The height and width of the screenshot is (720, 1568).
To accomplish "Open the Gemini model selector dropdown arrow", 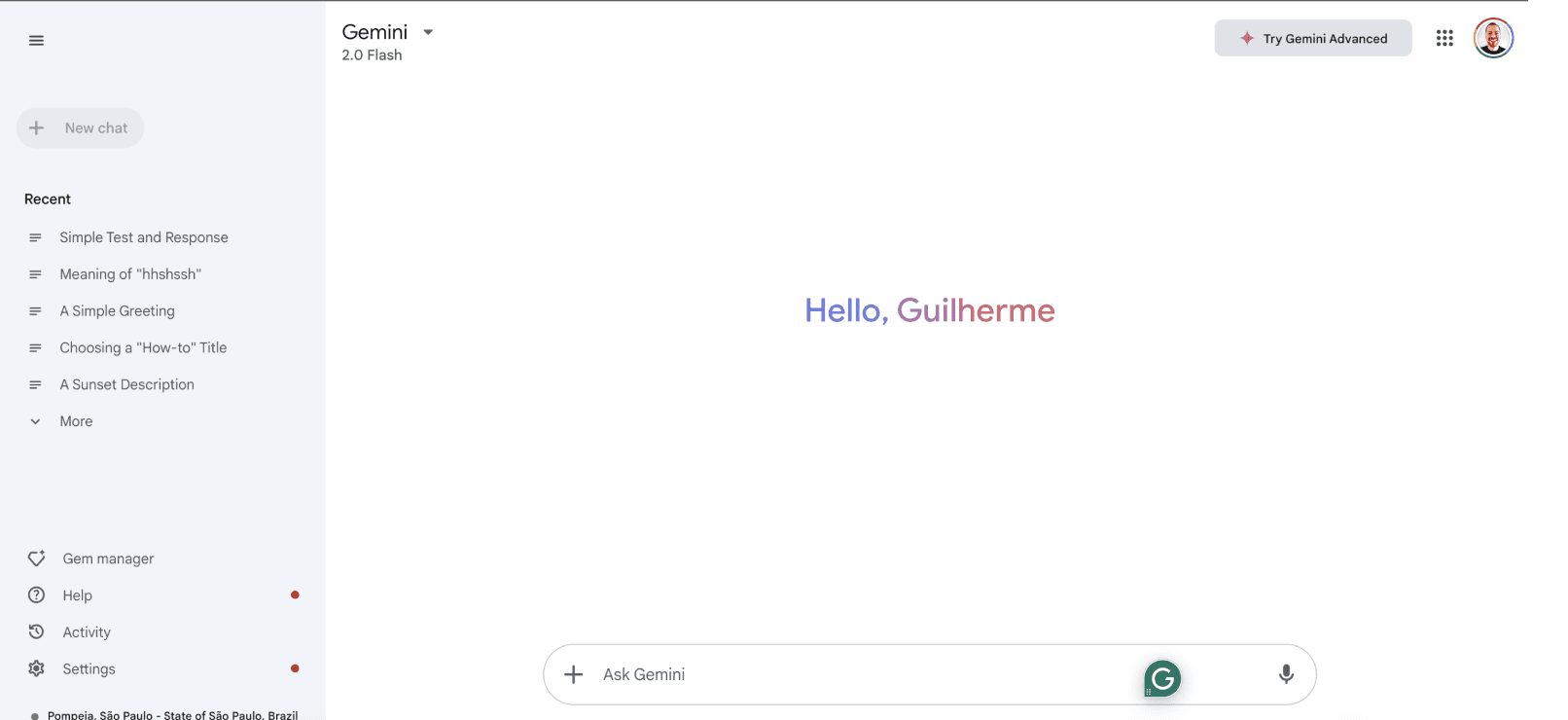I will [x=428, y=32].
